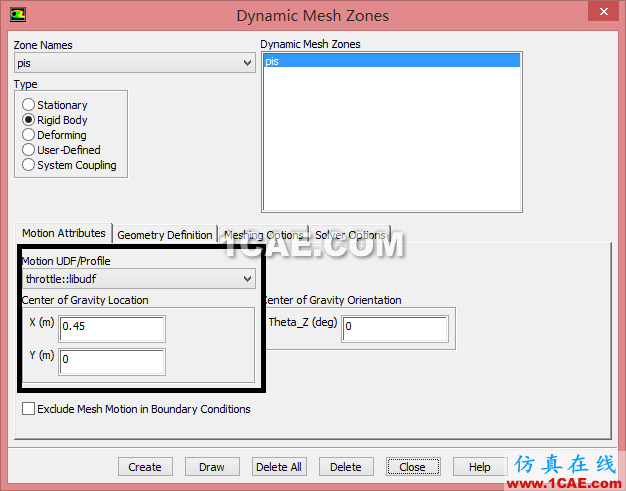
Task: Click the Create button
Action: point(145,467)
